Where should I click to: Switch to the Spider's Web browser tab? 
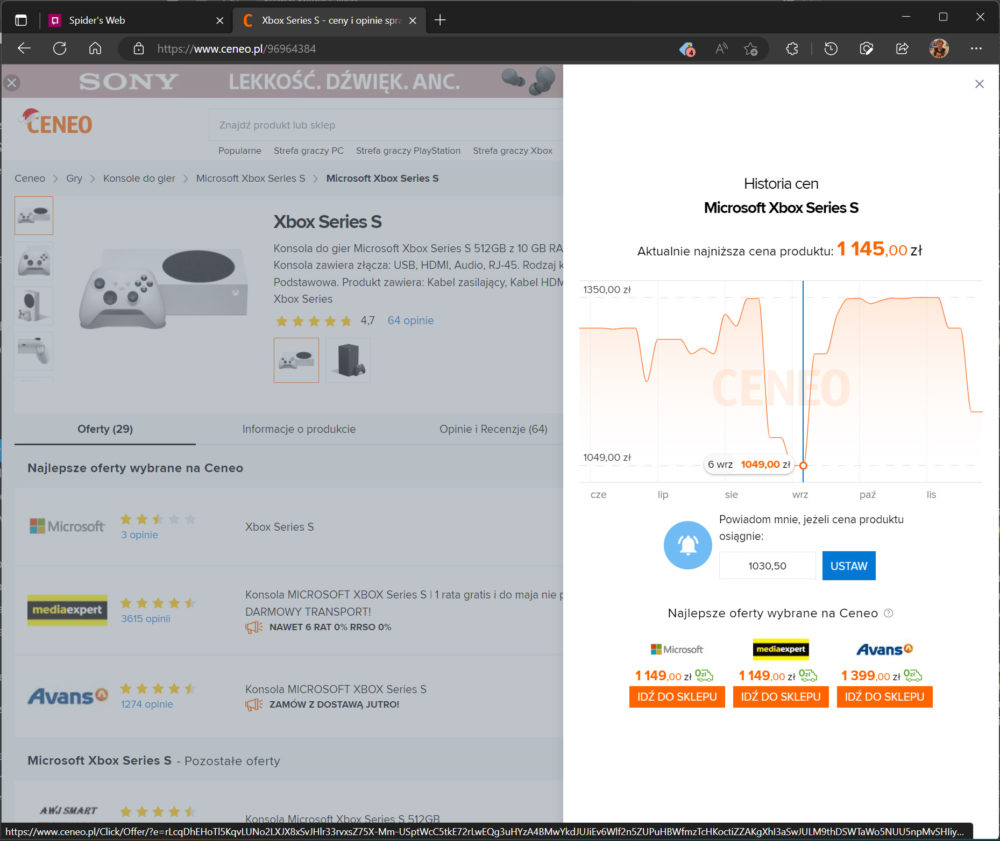point(136,20)
